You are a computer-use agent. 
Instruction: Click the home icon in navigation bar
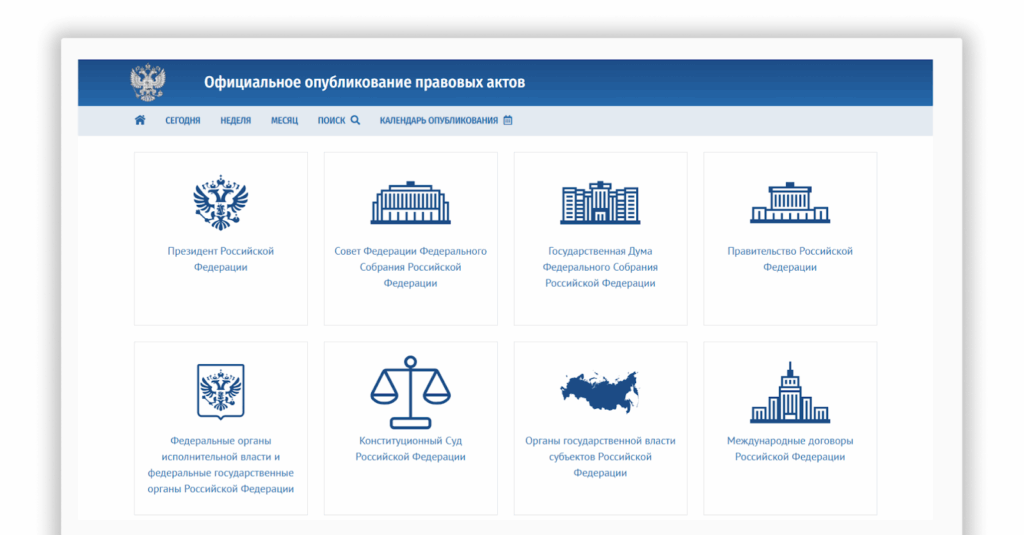pos(140,121)
